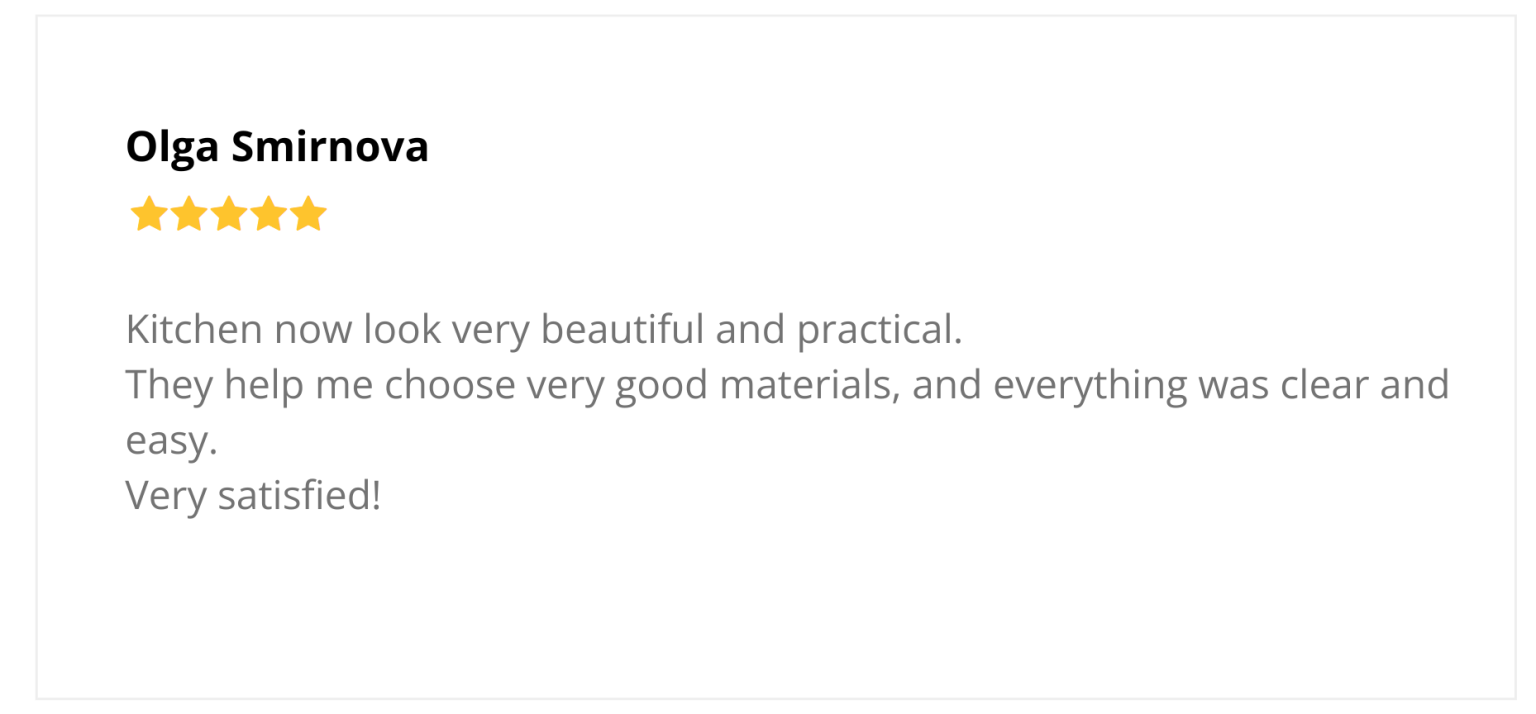
Task: Click the word "easy" on the third line
Action: 168,441
